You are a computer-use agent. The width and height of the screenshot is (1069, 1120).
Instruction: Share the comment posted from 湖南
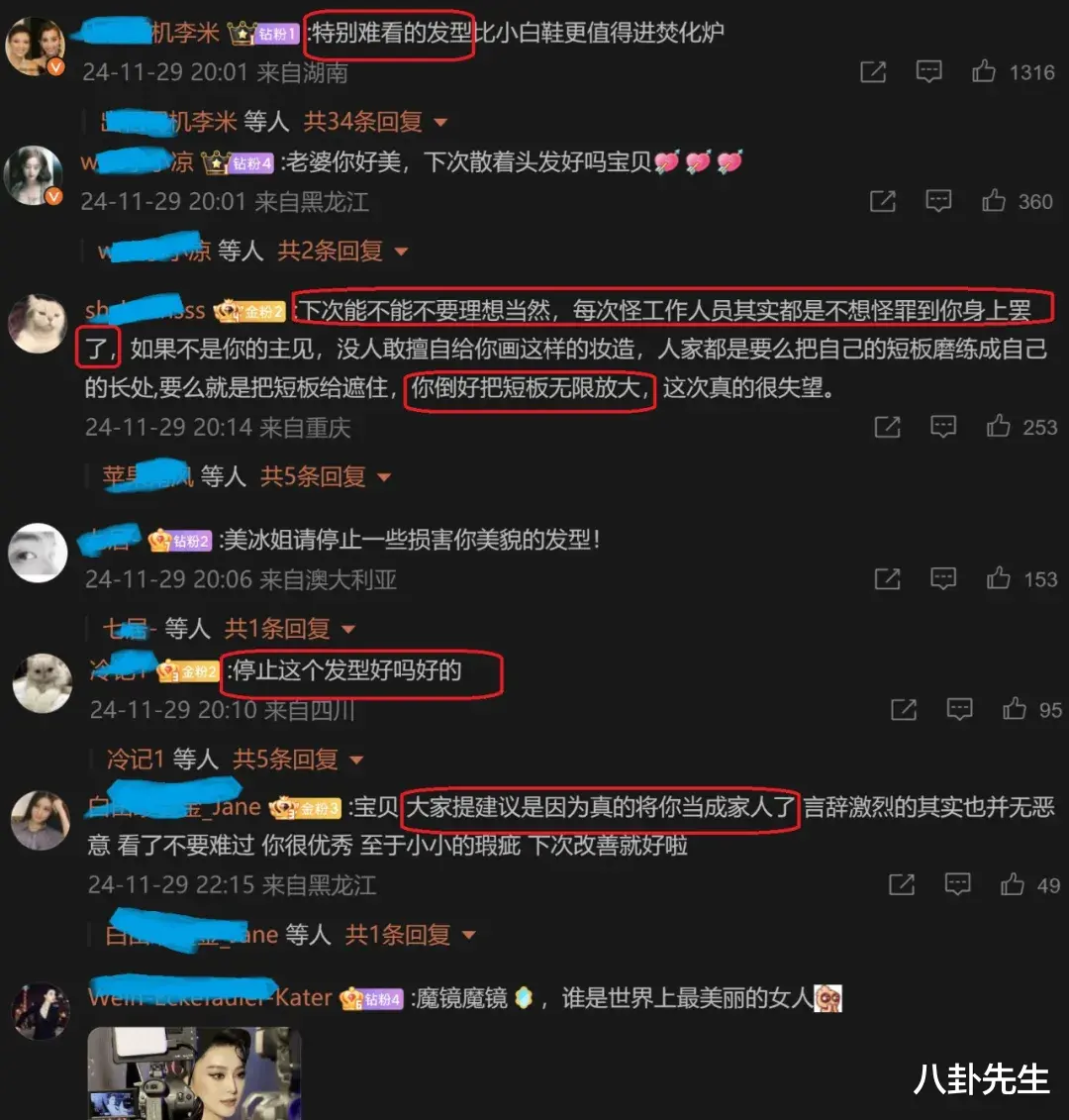873,72
